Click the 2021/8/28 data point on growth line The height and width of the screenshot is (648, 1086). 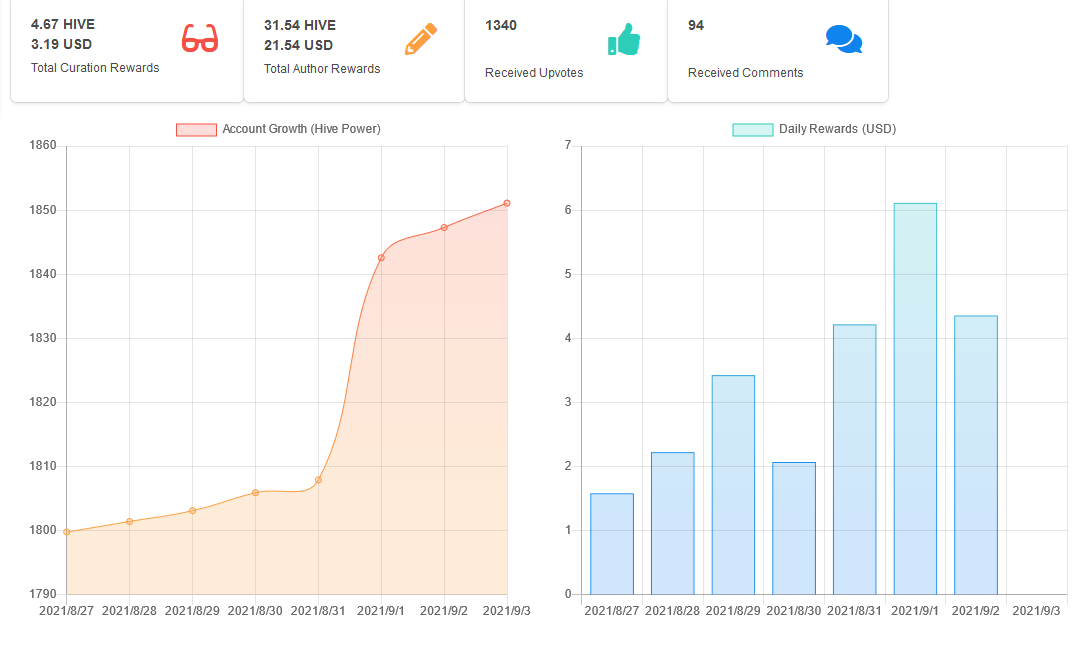pos(130,522)
